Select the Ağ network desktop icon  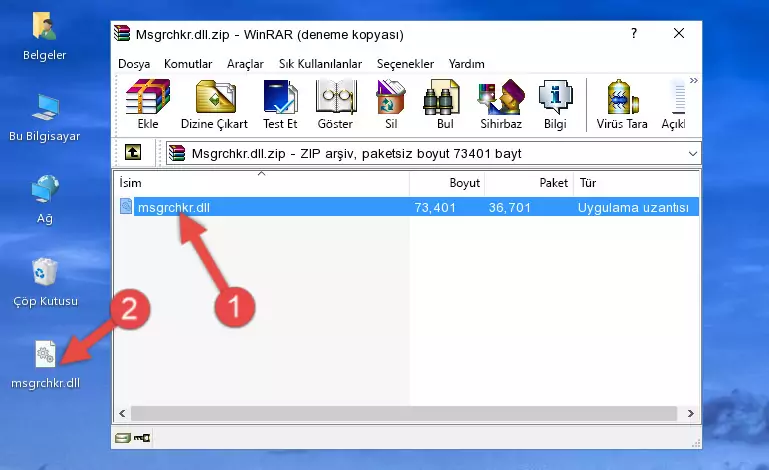[45, 200]
